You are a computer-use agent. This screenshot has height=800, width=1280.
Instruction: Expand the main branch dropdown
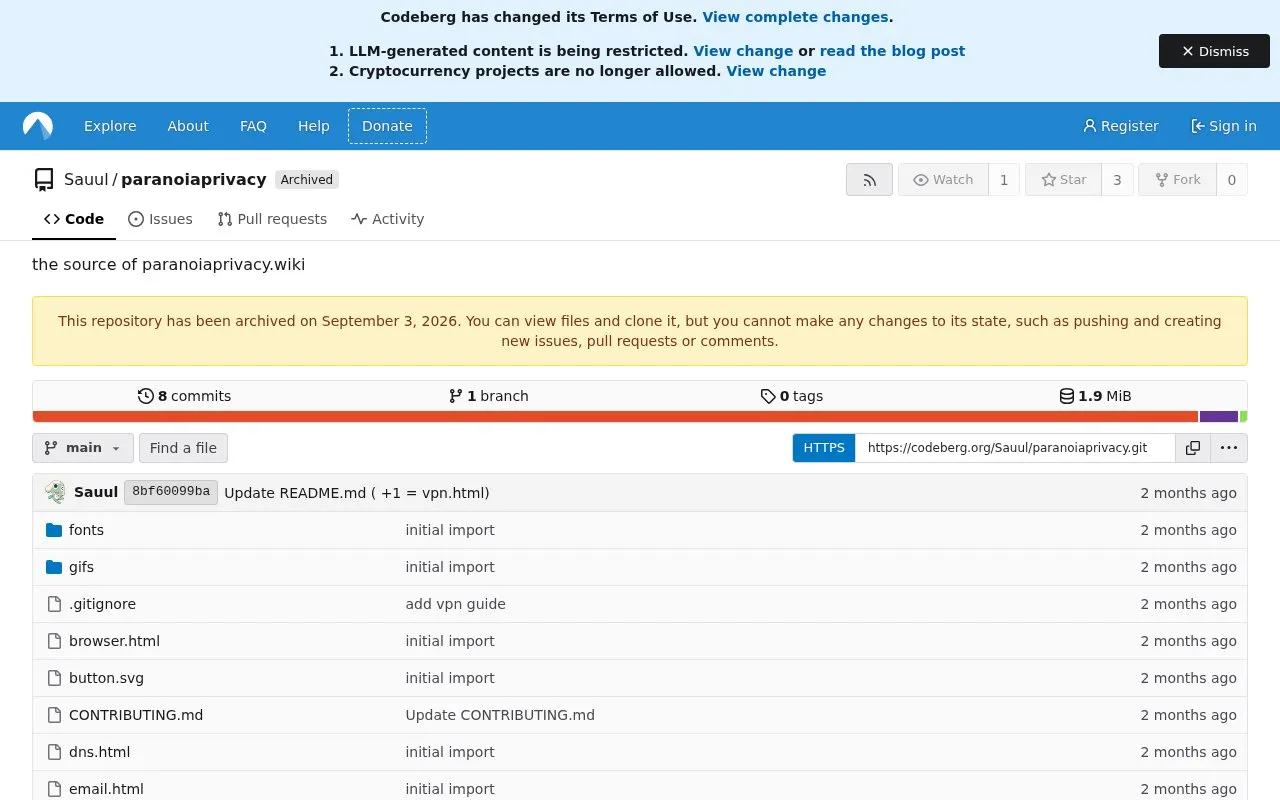pos(83,448)
